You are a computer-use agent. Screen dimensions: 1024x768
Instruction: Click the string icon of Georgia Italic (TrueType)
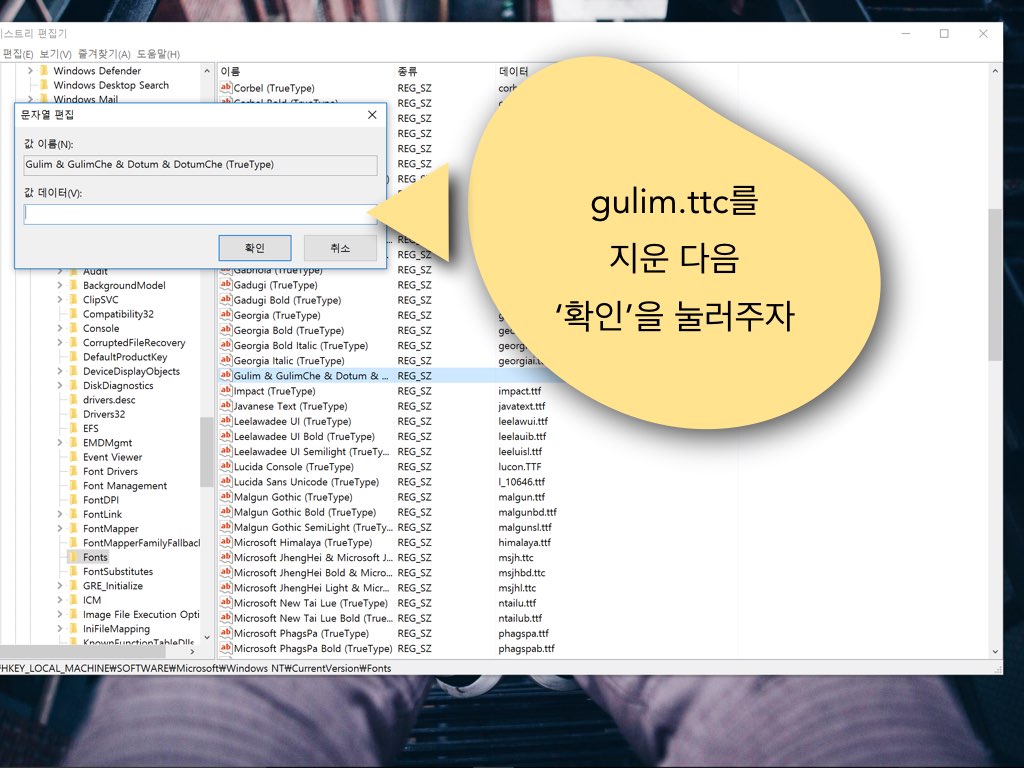coord(226,360)
